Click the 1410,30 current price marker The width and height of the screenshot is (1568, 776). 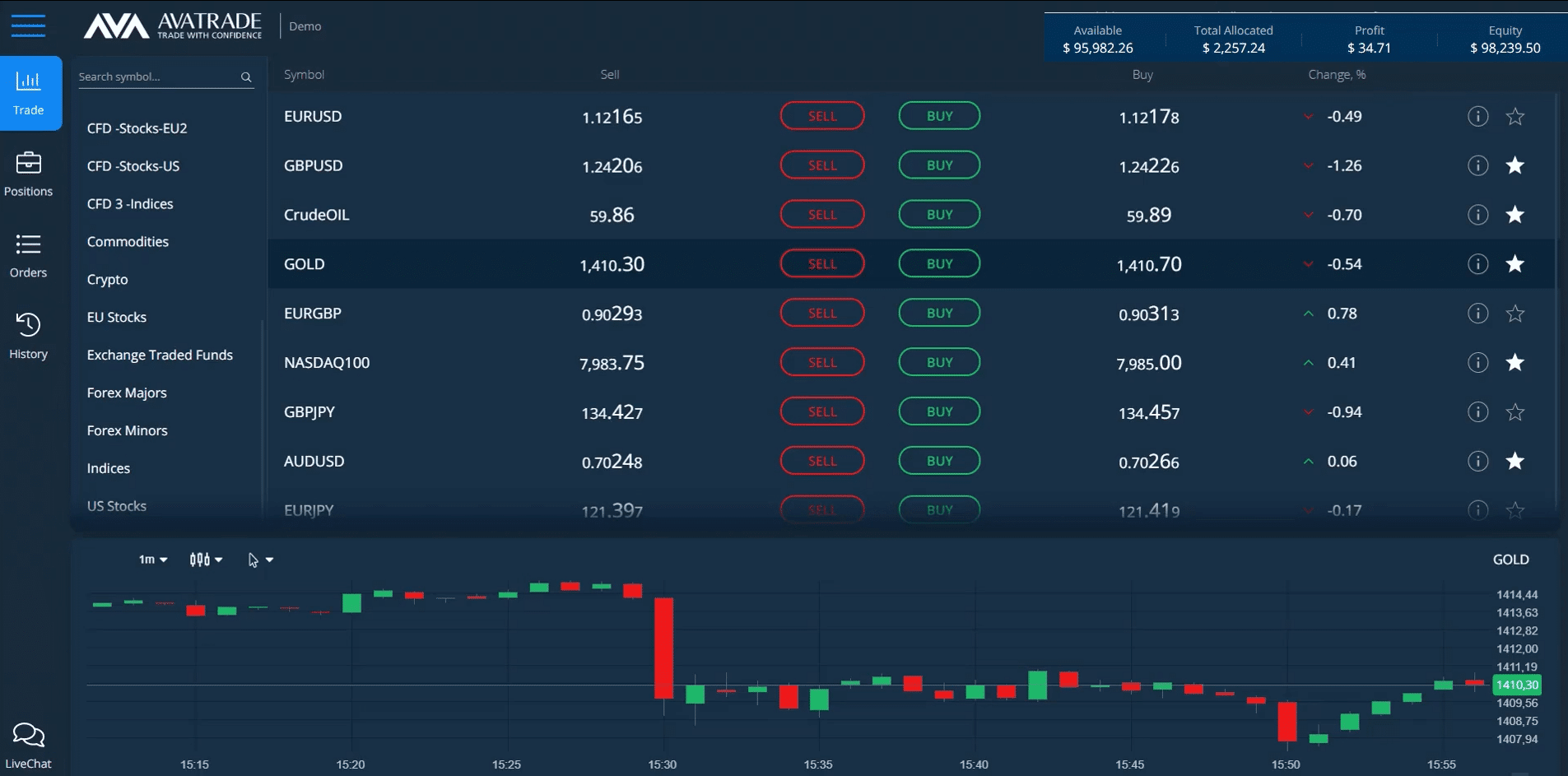click(x=1516, y=685)
